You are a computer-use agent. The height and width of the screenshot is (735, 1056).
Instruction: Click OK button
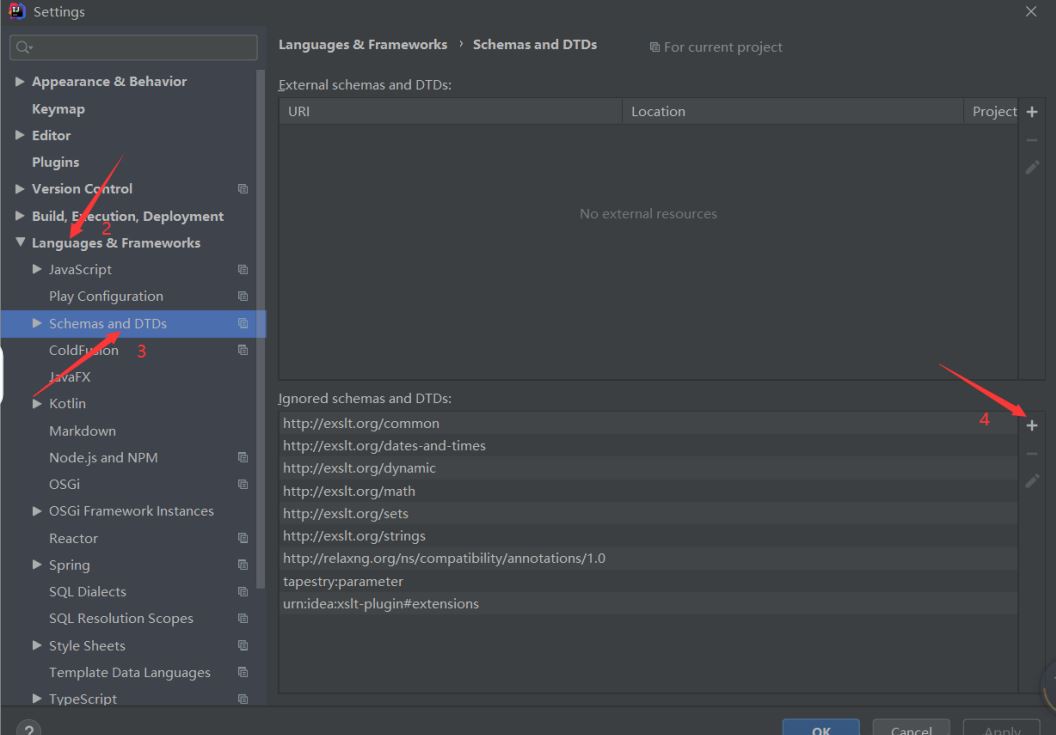821,729
